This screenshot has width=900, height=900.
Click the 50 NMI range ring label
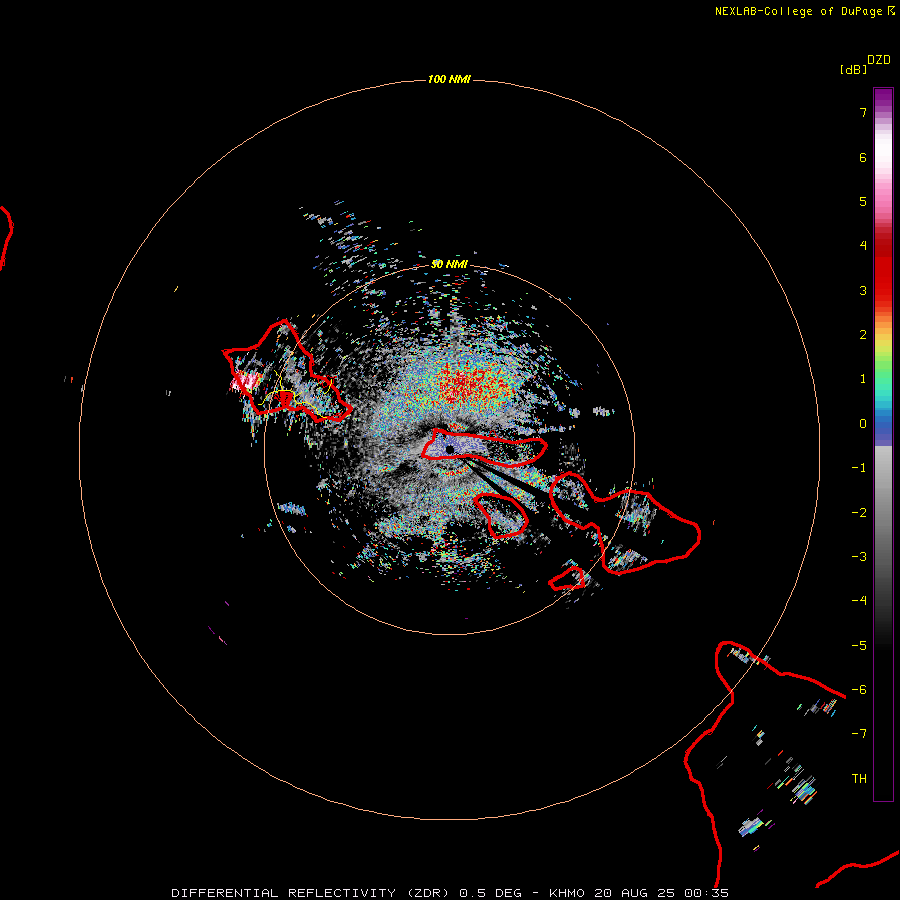[x=449, y=264]
